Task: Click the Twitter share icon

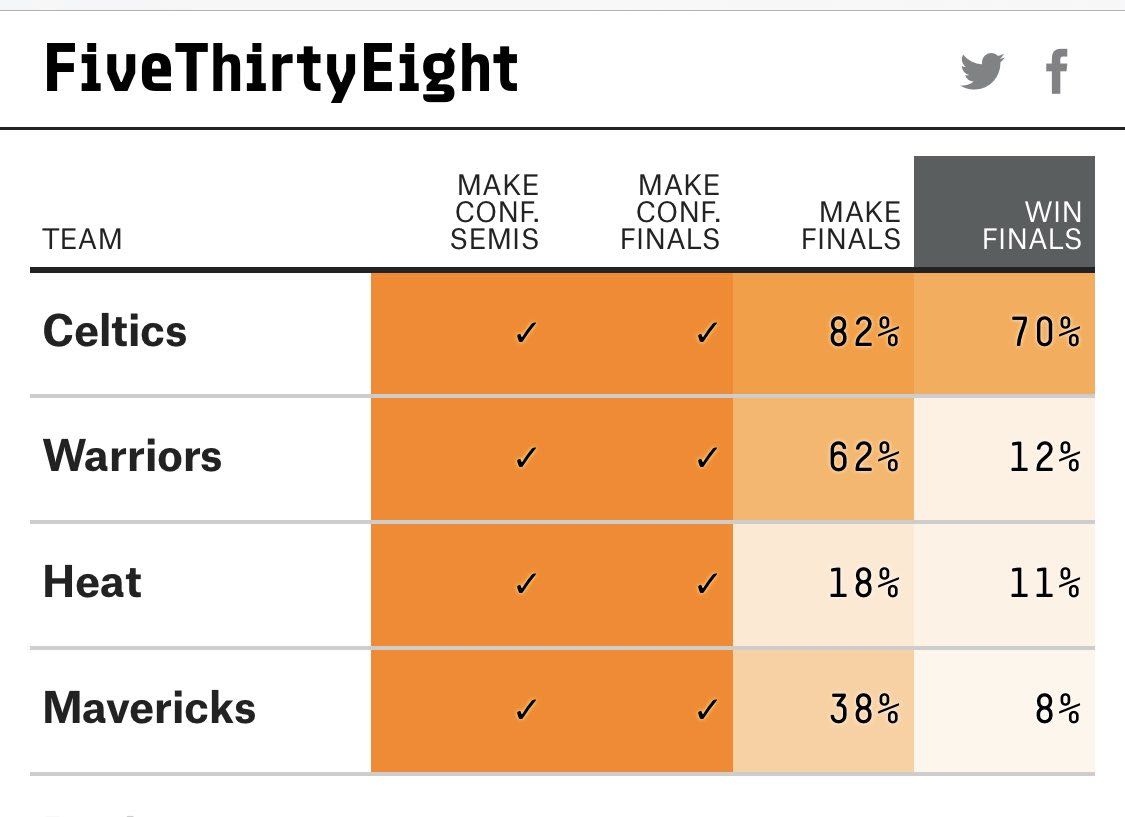Action: (x=982, y=71)
